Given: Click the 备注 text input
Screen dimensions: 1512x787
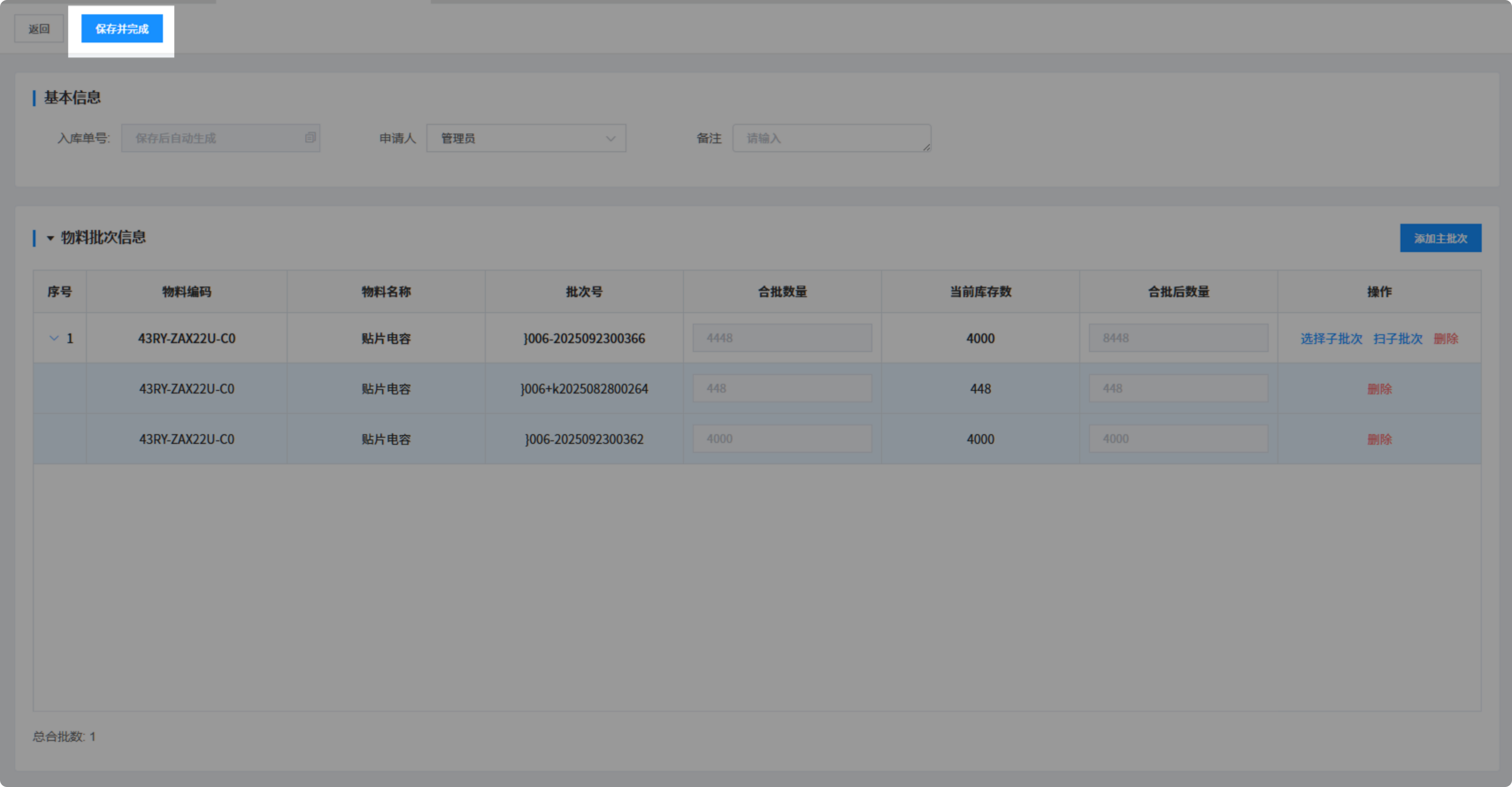Looking at the screenshot, I should (831, 138).
